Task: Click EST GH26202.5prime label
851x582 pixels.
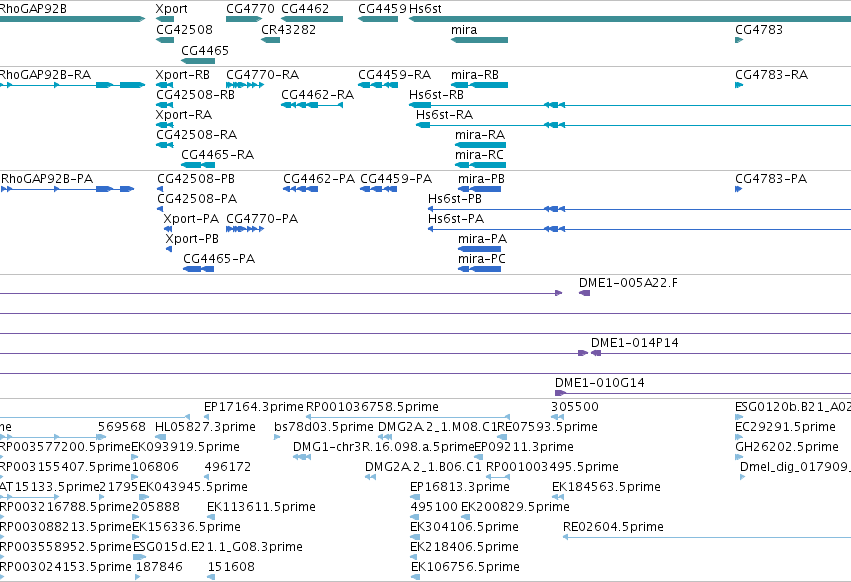Action: pyautogui.click(x=787, y=447)
